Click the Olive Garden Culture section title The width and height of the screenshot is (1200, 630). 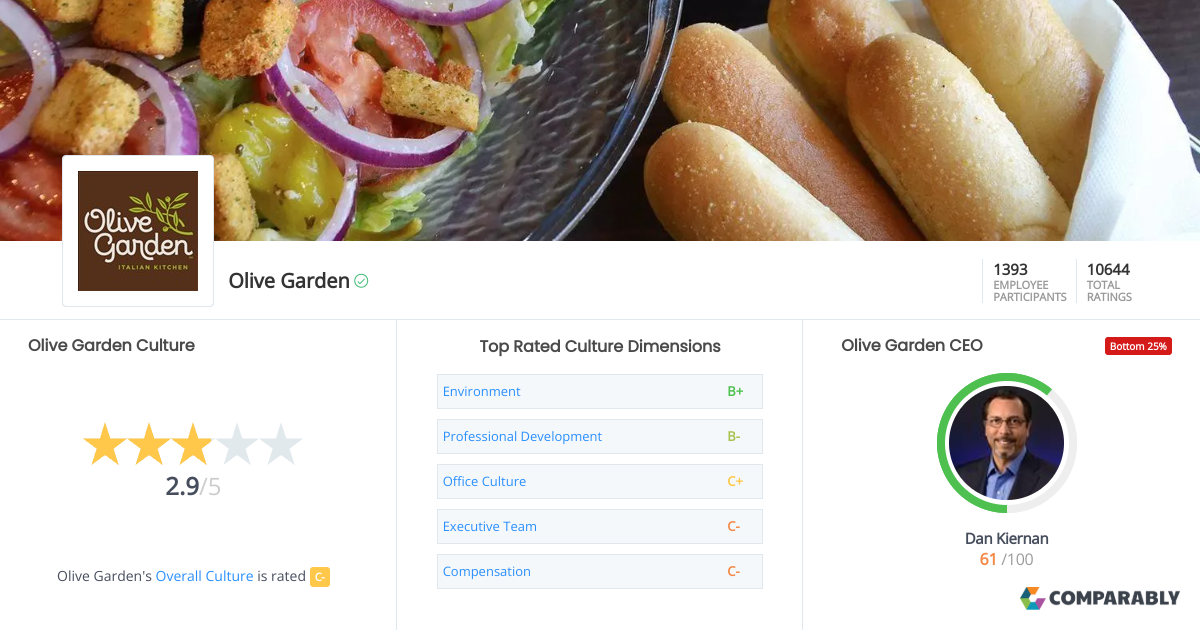point(111,345)
